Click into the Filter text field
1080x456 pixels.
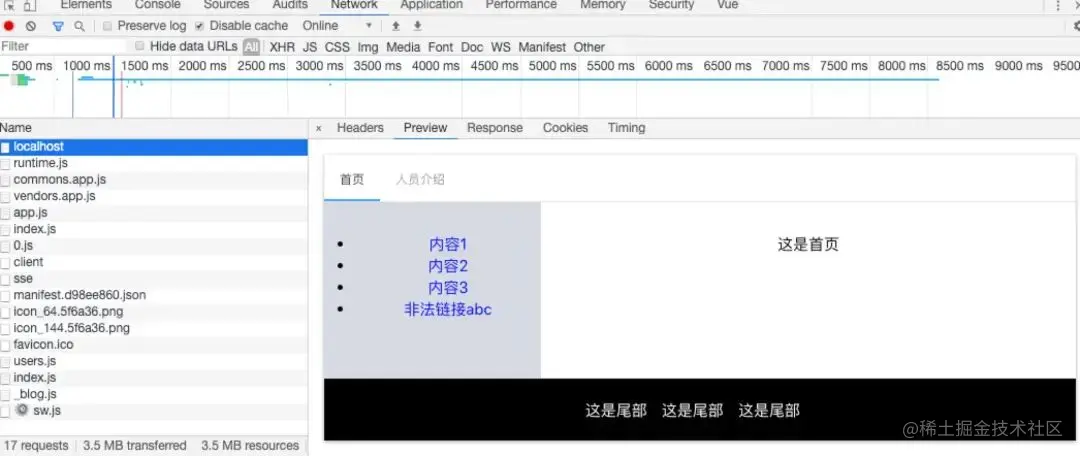pos(63,46)
